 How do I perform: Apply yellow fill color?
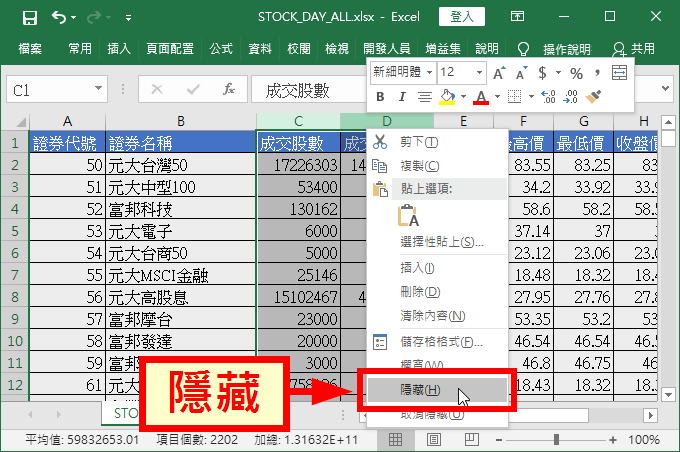[447, 97]
